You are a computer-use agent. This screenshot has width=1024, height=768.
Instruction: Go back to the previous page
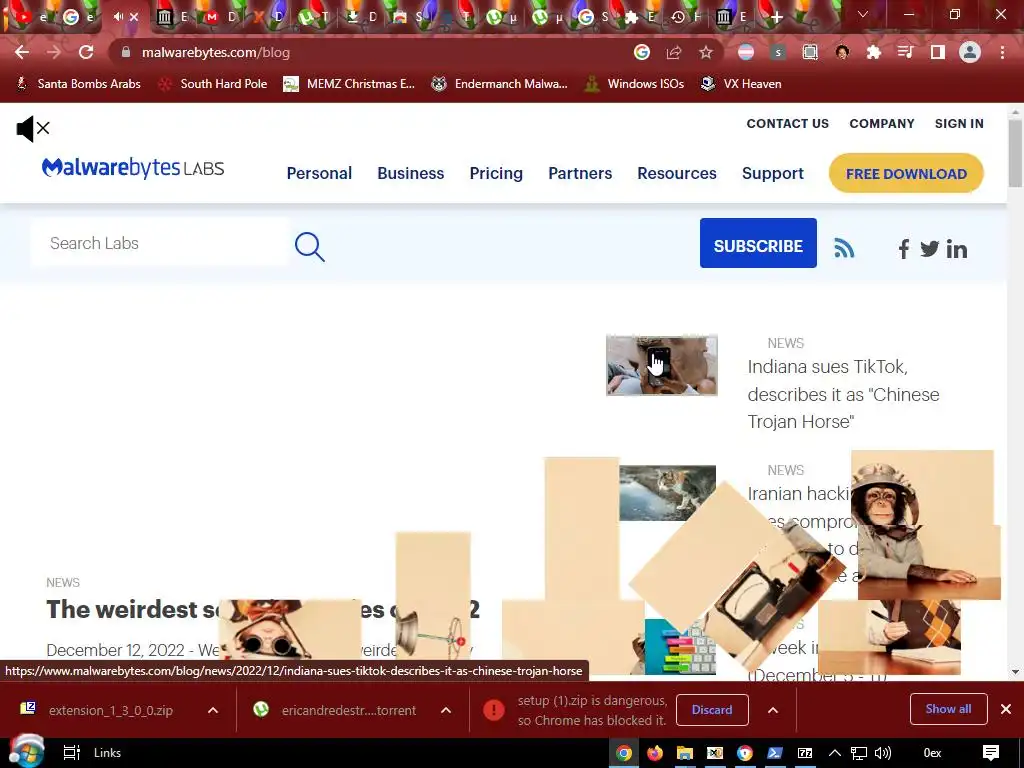pyautogui.click(x=22, y=52)
